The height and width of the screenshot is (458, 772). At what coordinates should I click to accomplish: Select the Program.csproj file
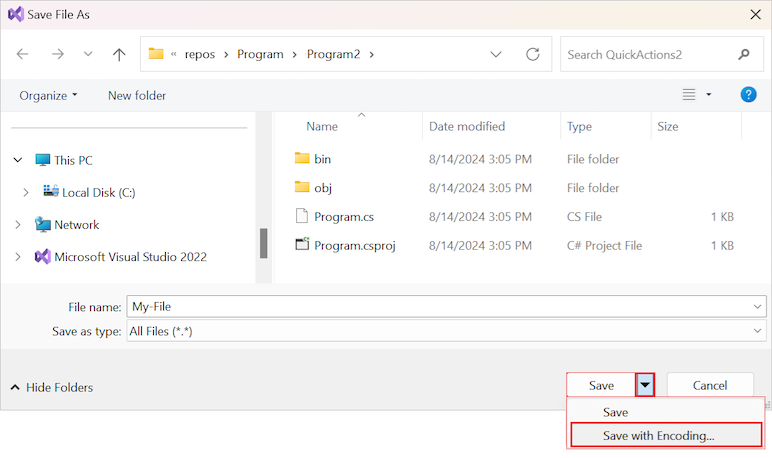354,245
